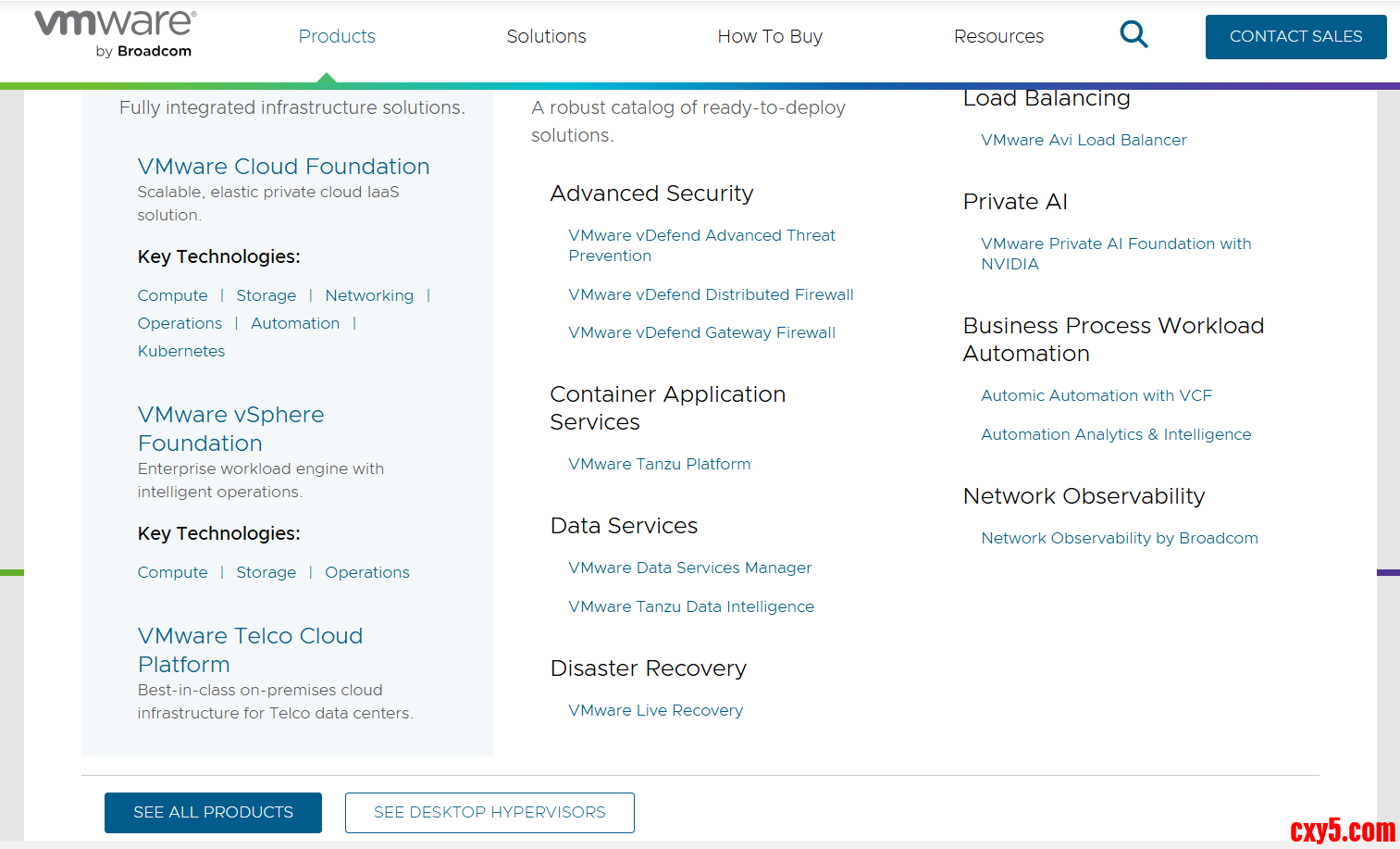Expand the Resources menu
Image resolution: width=1400 pixels, height=849 pixels.
(998, 36)
